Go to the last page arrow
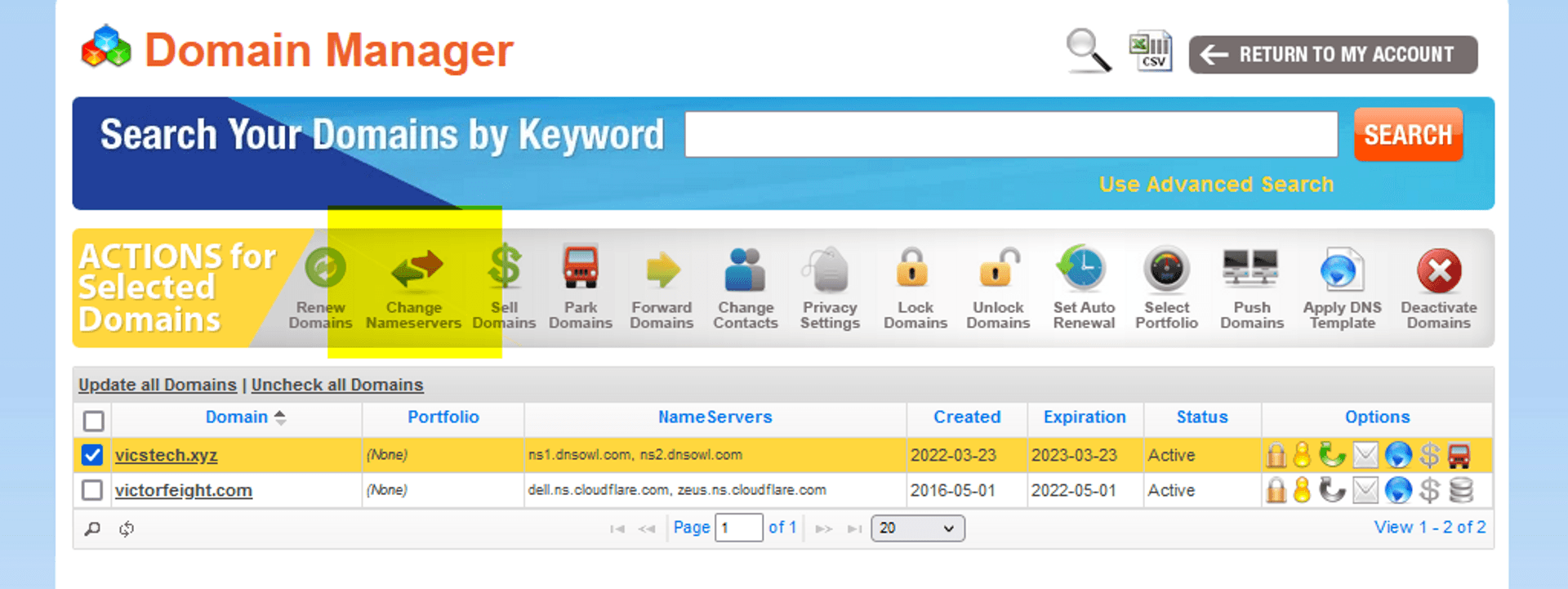This screenshot has height=589, width=1568. coord(854,529)
